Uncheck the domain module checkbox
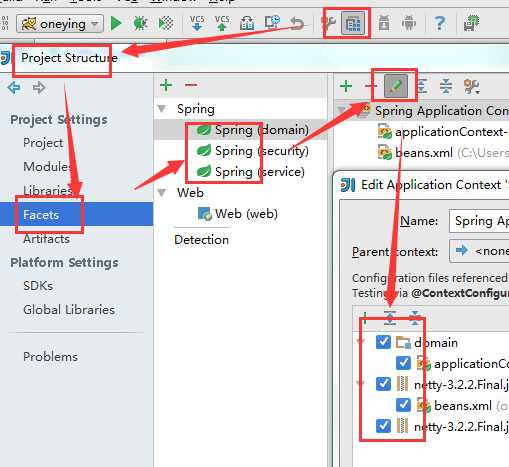Viewport: 509px width, 467px height. coord(383,342)
